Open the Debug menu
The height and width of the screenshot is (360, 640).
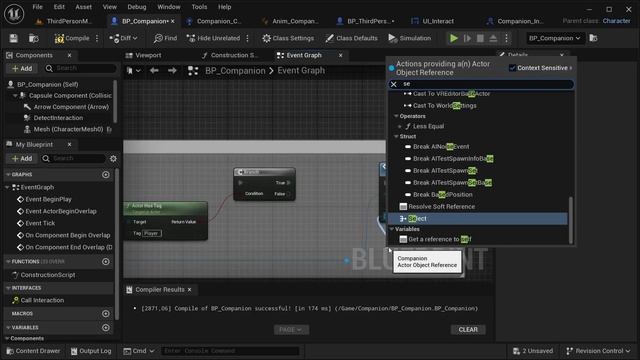pyautogui.click(x=137, y=7)
